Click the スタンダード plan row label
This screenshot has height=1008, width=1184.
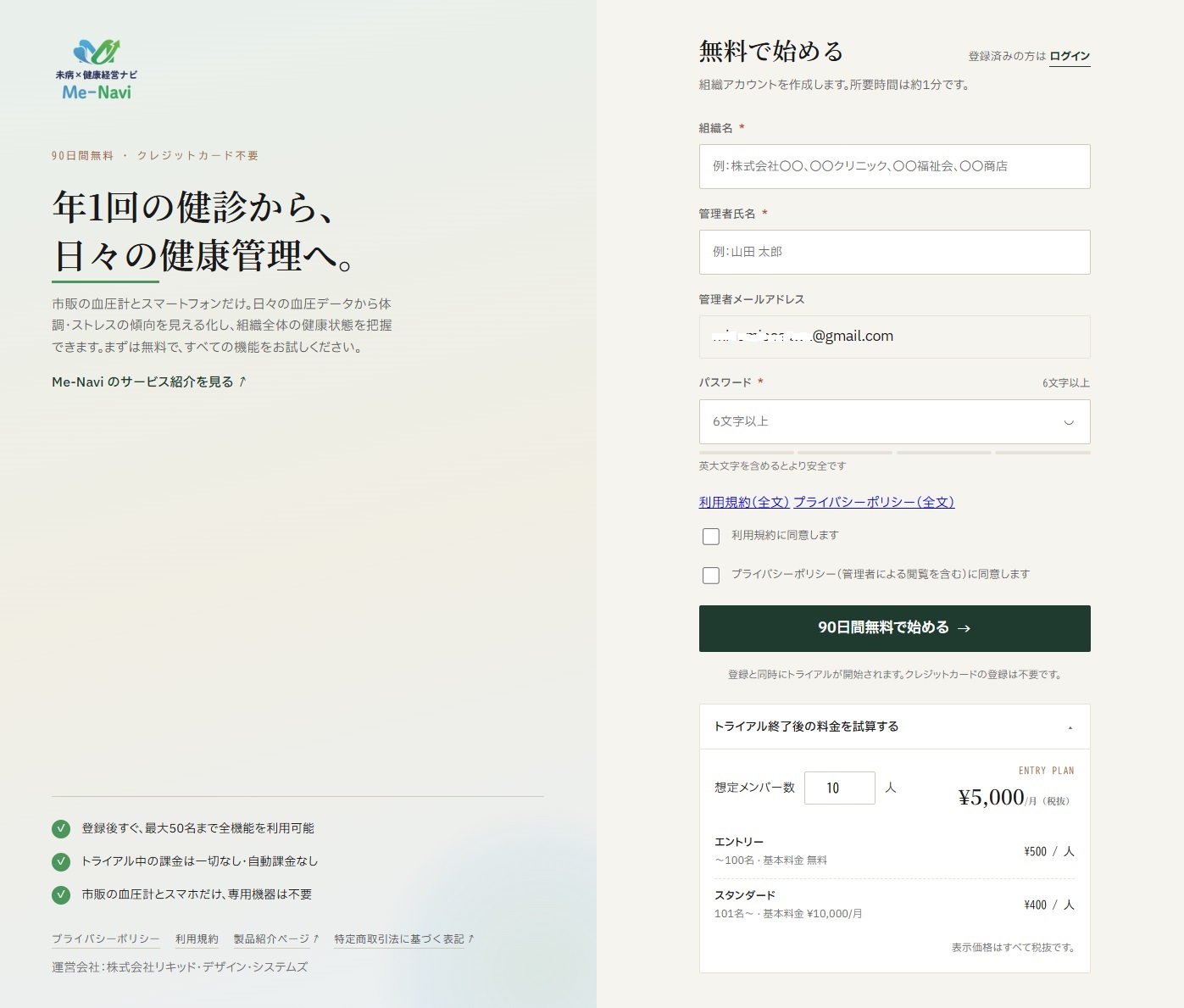click(745, 895)
